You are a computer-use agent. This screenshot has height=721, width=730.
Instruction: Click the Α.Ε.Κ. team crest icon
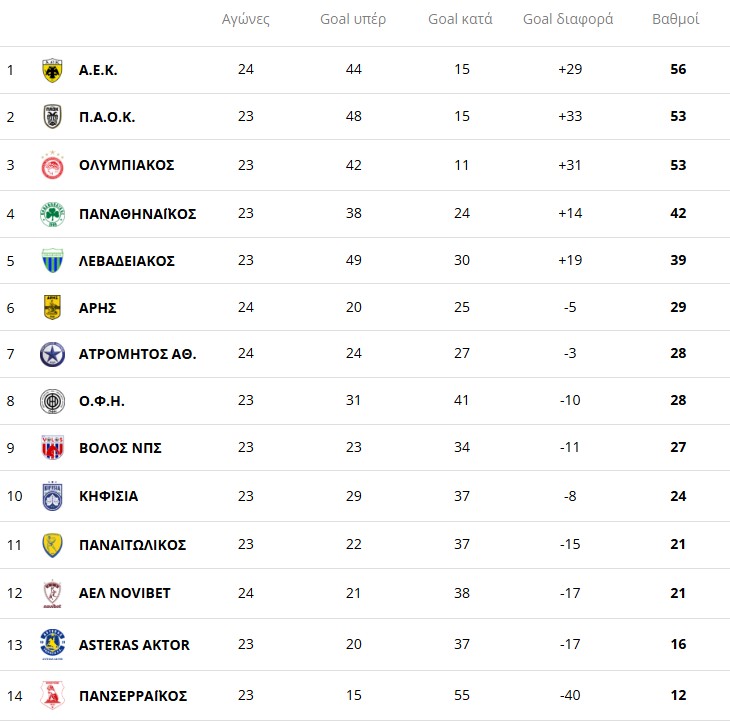point(52,70)
